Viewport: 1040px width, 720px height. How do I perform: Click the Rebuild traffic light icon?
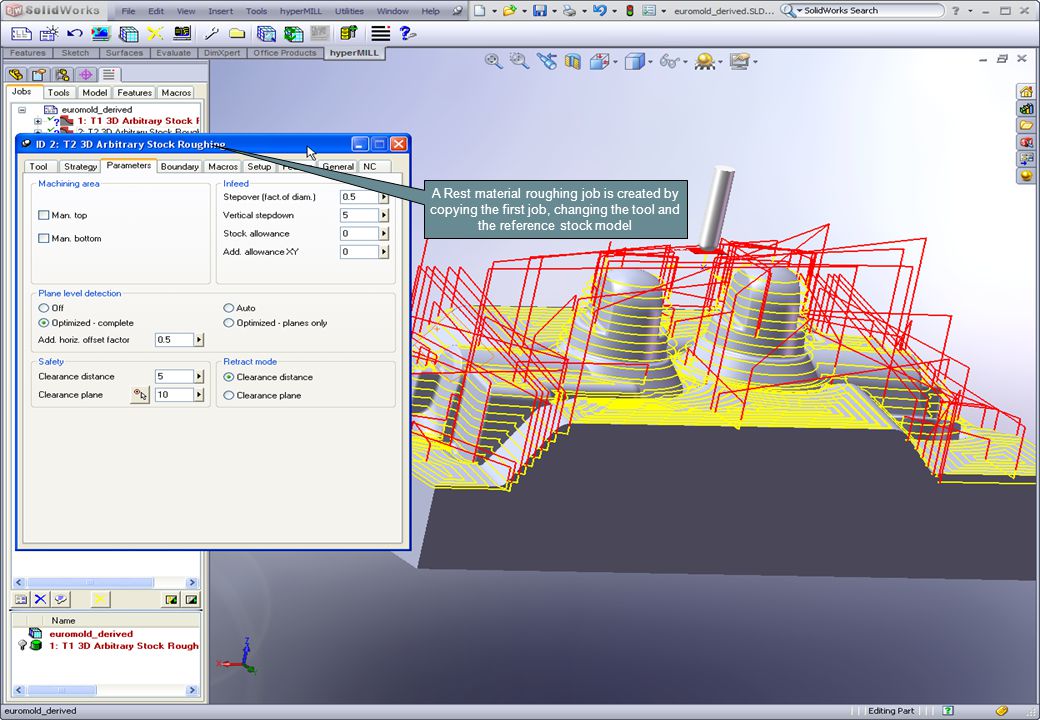629,11
